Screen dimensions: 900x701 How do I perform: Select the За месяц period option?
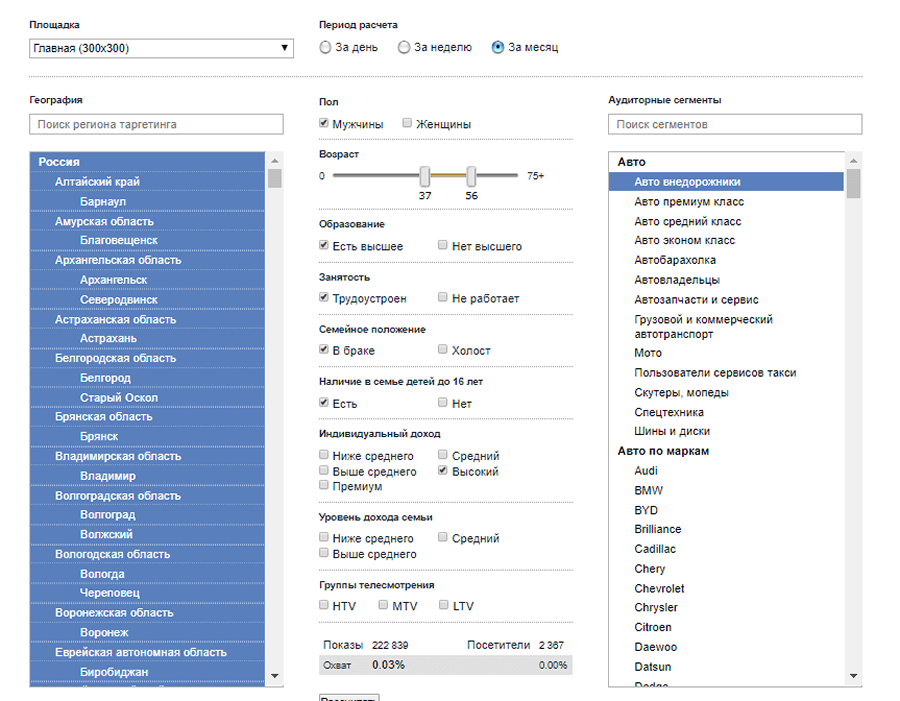[498, 48]
